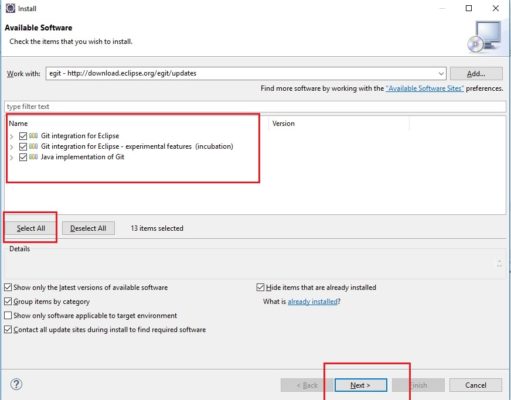
Task: Click the Add... button
Action: [x=476, y=74]
